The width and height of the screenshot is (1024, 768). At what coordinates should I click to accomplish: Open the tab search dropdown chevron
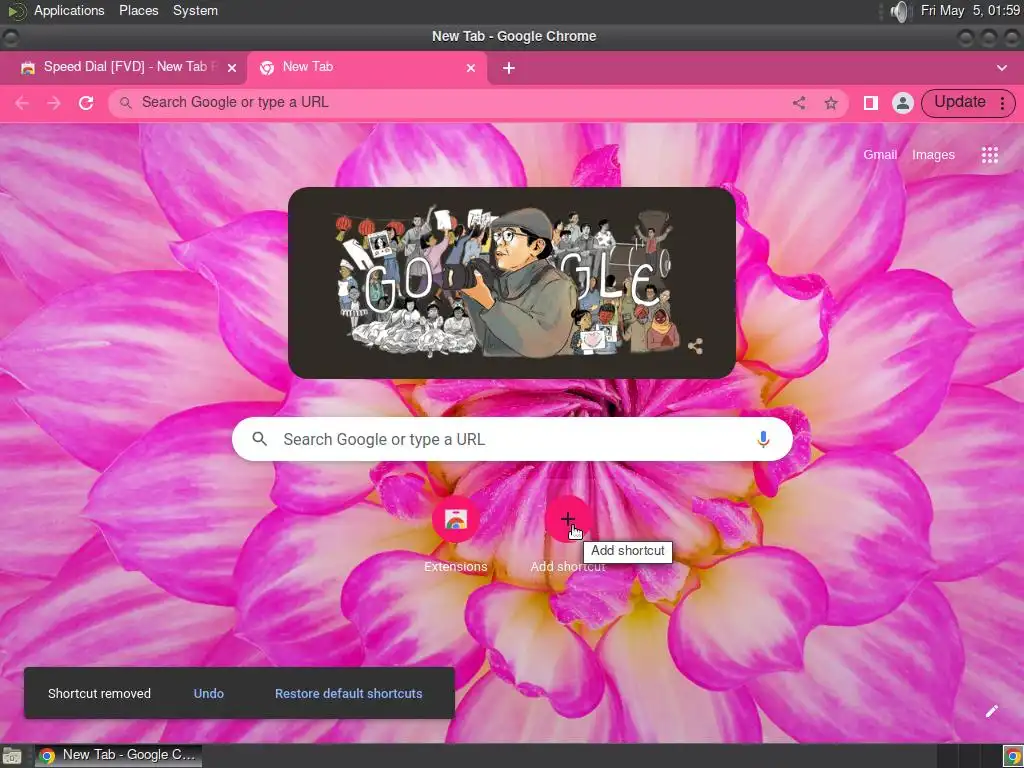[x=1001, y=68]
